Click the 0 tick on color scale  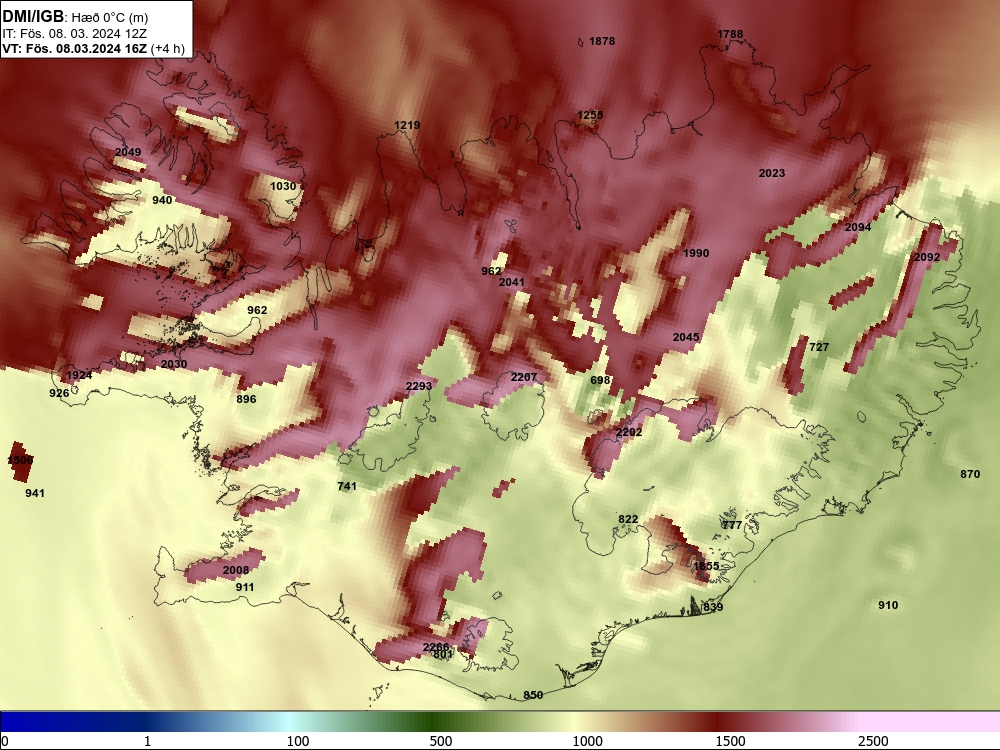(x=5, y=740)
